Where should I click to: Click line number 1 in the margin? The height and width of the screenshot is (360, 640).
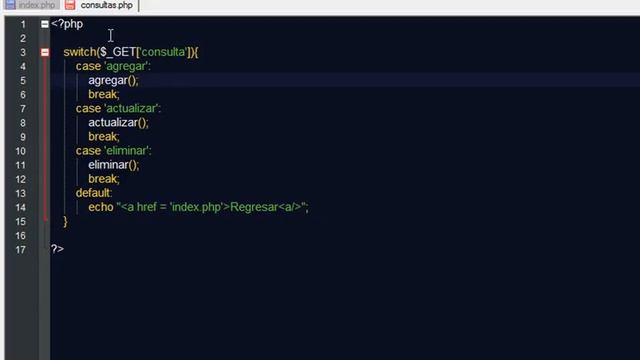click(23, 24)
